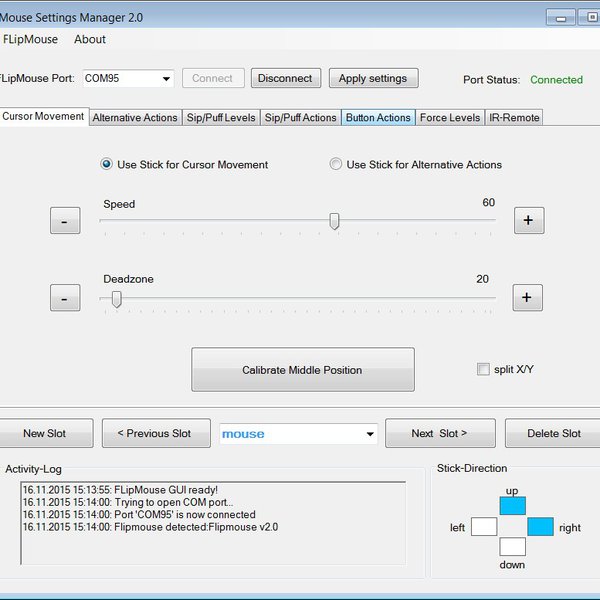This screenshot has height=600, width=600.
Task: Switch to the Sip/Puff Levels tab
Action: [220, 118]
